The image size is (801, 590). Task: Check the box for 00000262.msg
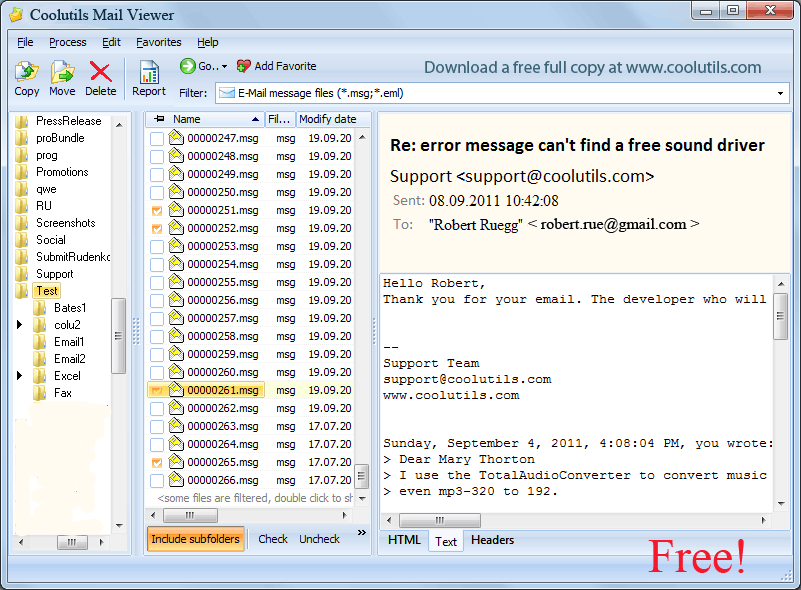157,409
